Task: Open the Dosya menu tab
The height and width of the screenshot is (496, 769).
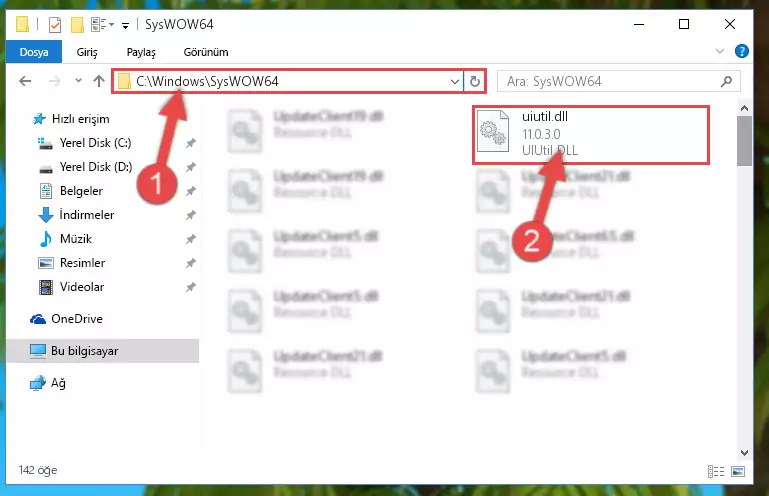Action: (34, 52)
